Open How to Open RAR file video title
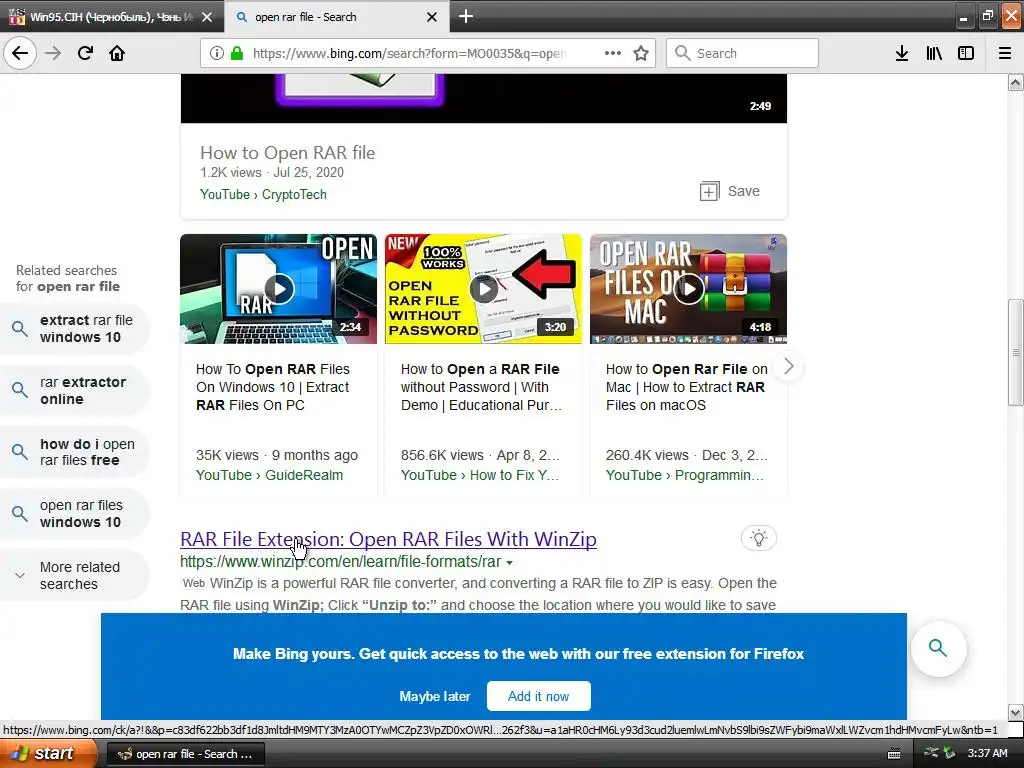This screenshot has height=768, width=1024. pyautogui.click(x=287, y=153)
